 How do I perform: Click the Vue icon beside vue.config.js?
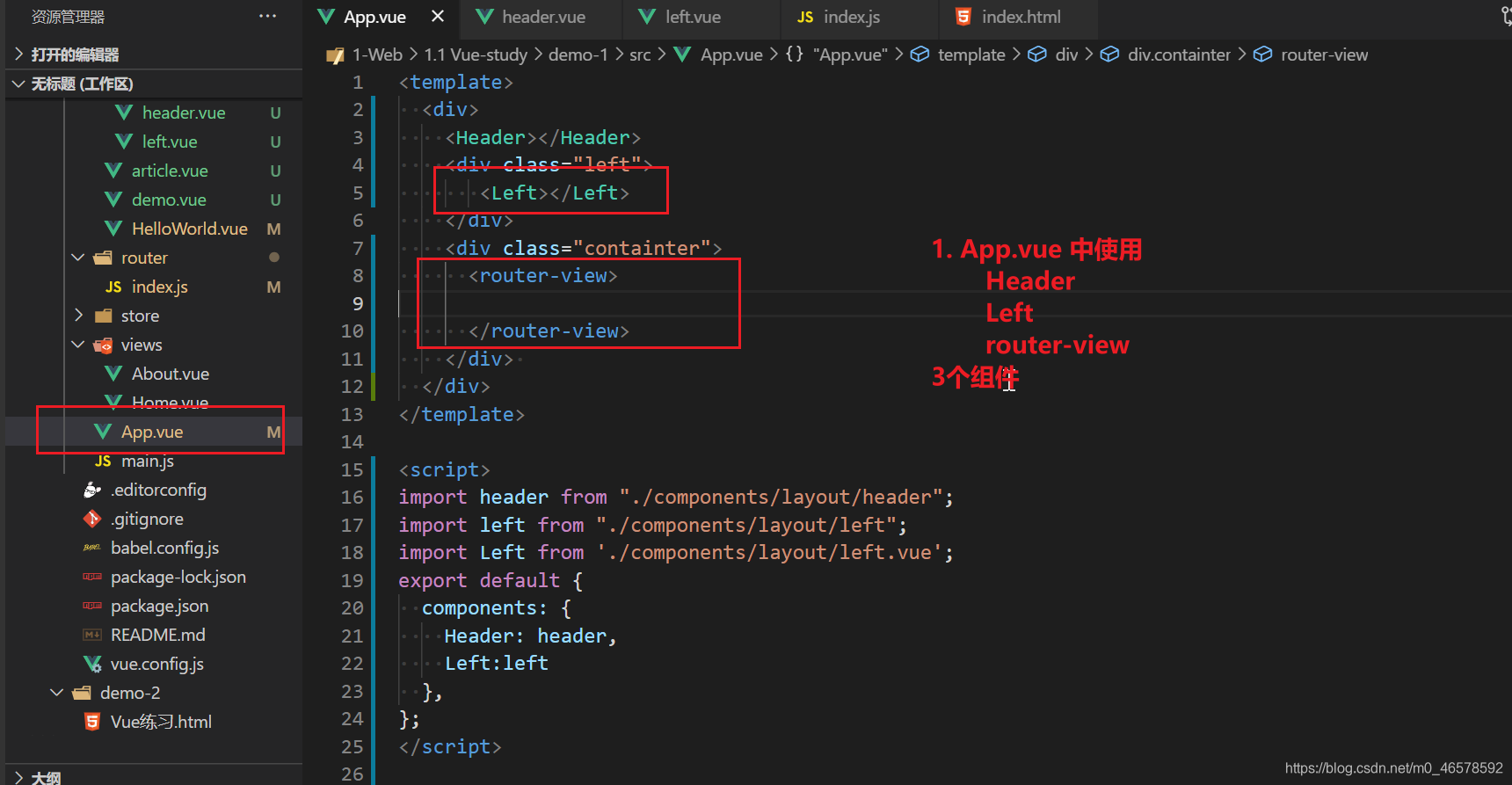92,664
